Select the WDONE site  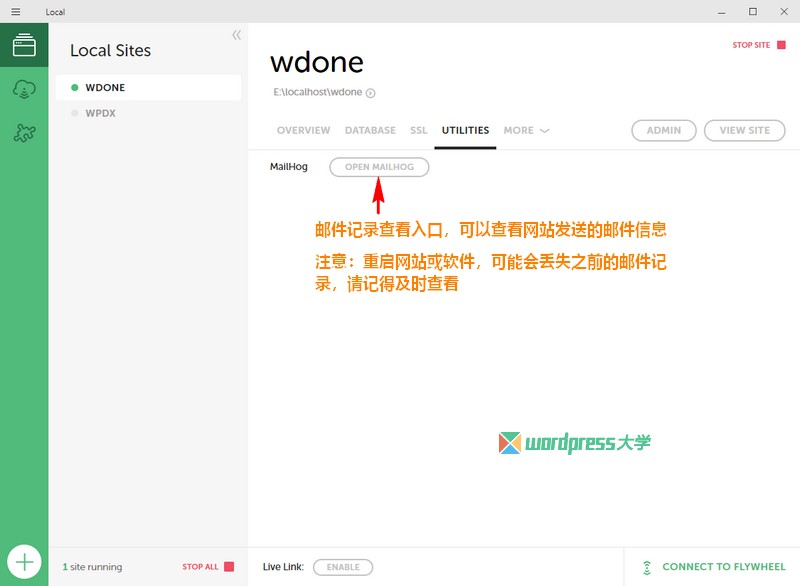click(x=148, y=88)
